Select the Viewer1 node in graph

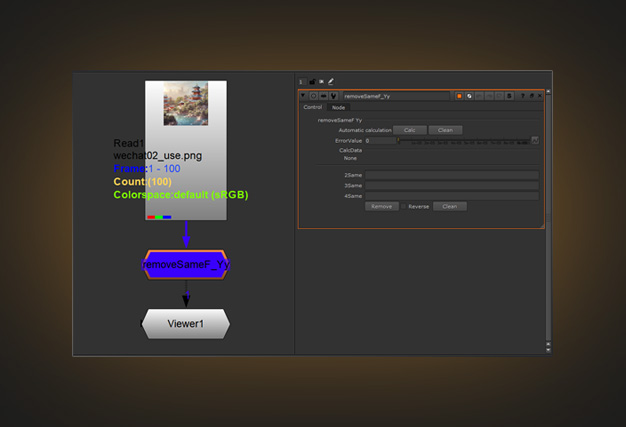coord(185,324)
